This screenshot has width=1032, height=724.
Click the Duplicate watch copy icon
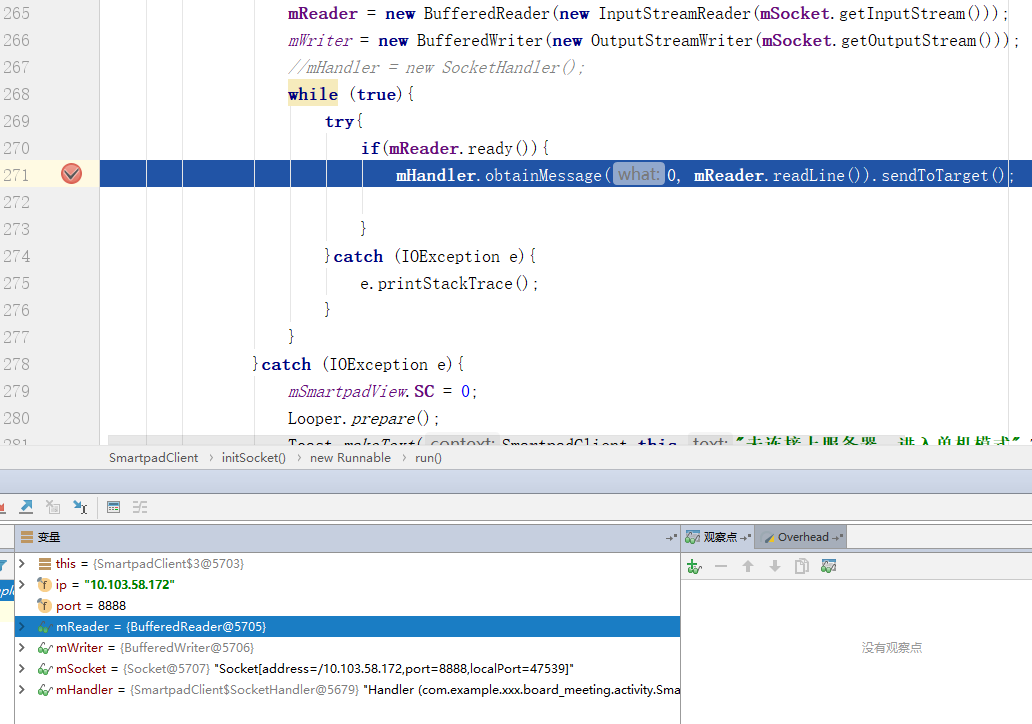click(802, 566)
